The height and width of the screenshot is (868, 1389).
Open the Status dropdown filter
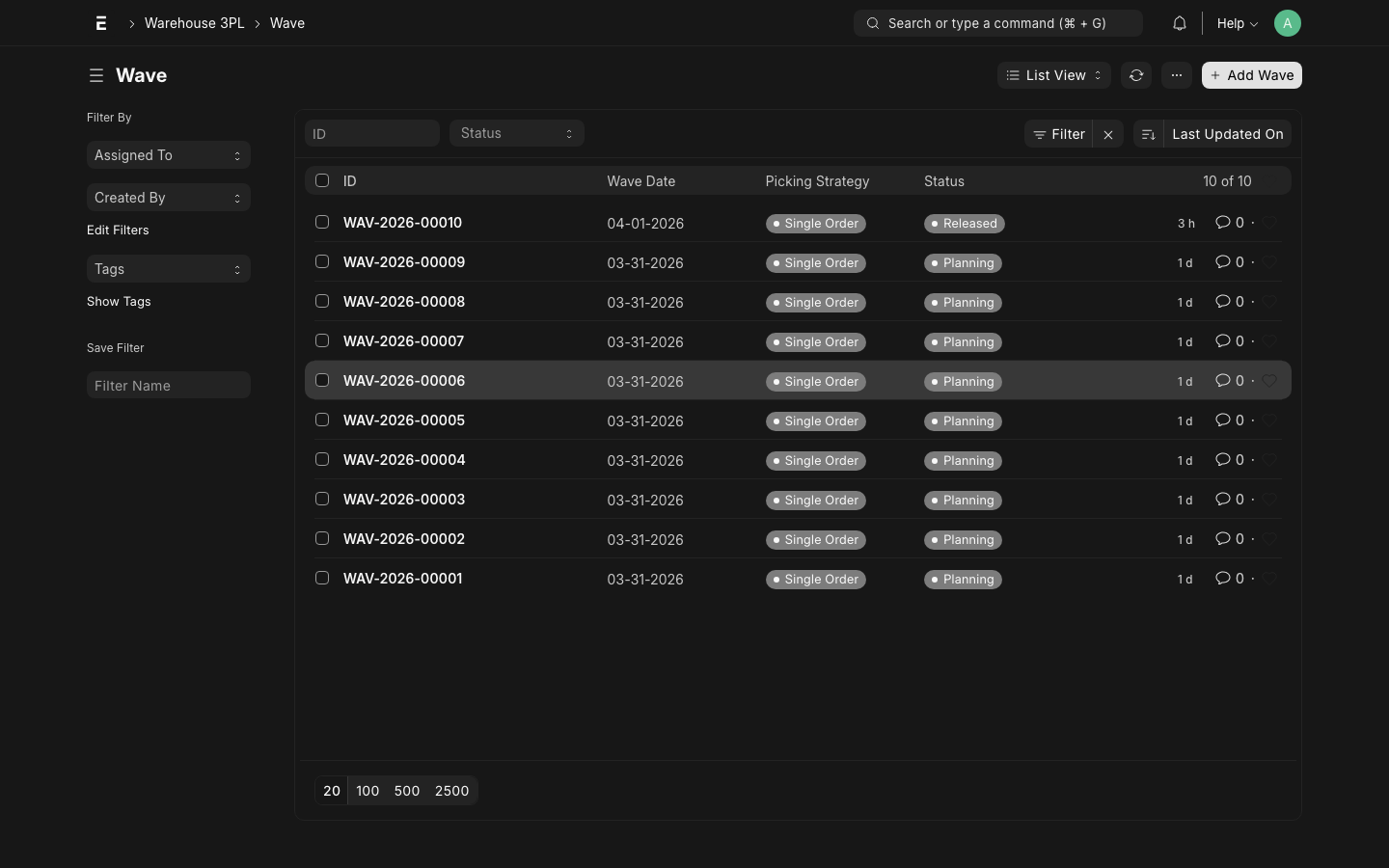[x=516, y=133]
